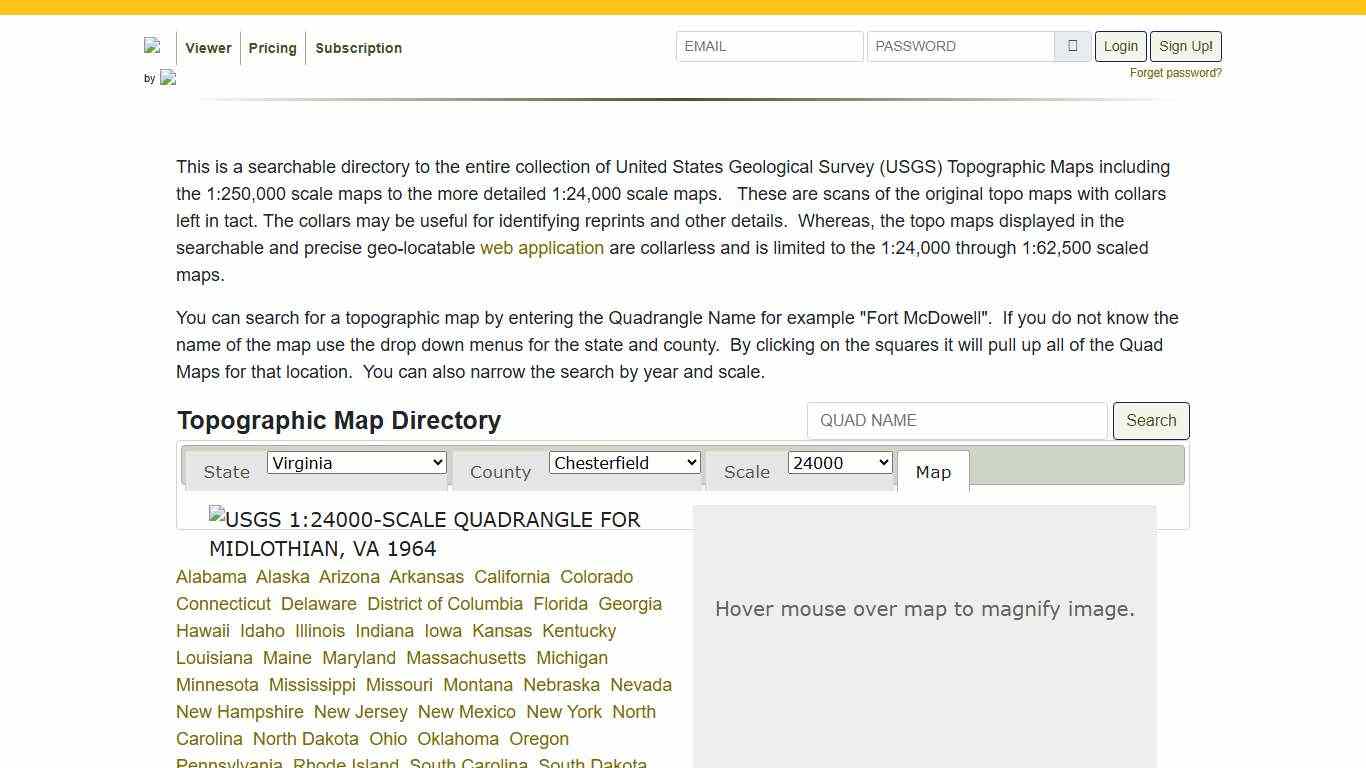Open the County dropdown showing Chesterfield
Viewport: 1366px width, 768px height.
(x=624, y=462)
